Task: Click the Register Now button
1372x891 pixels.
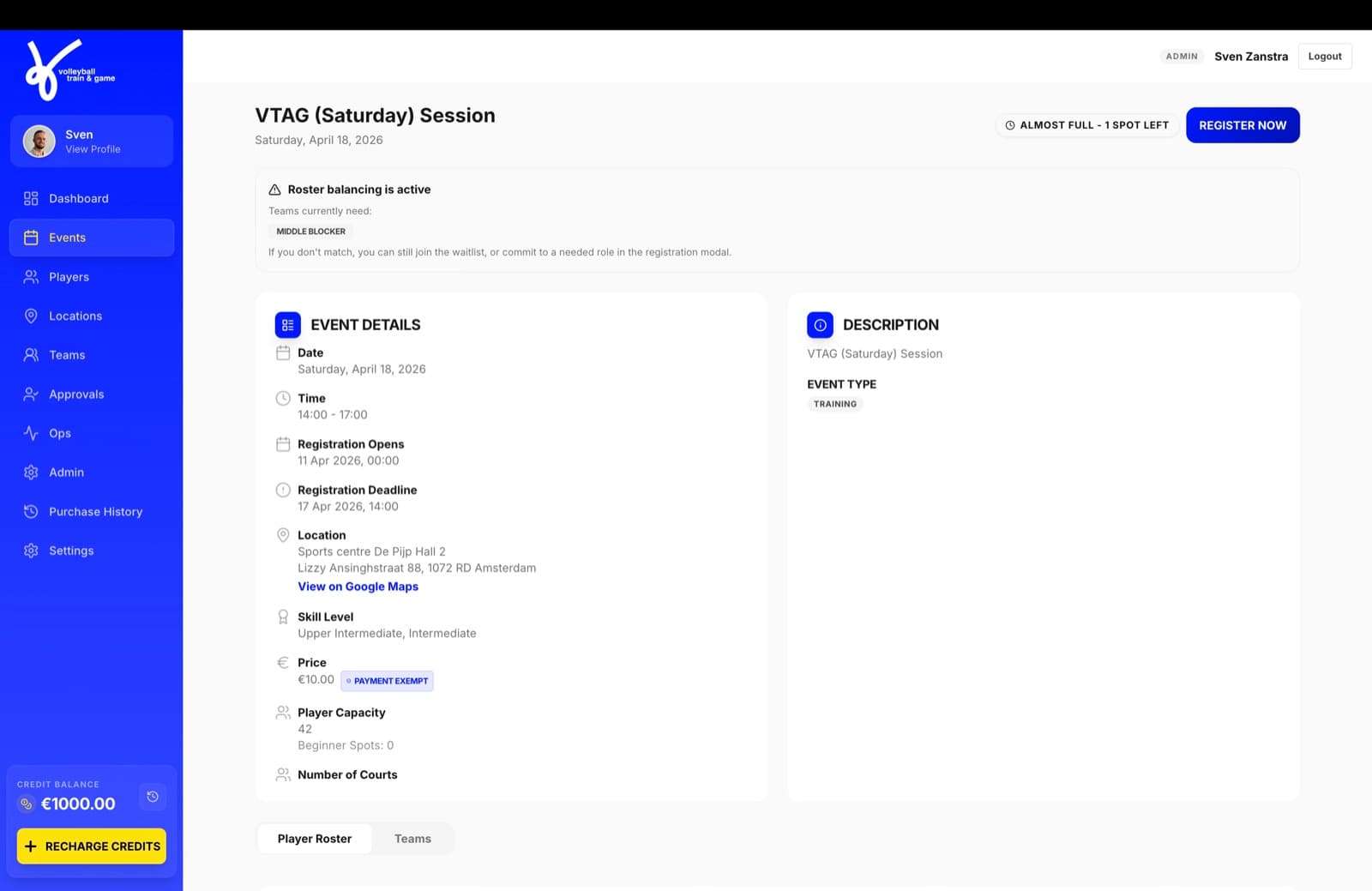Action: pos(1243,125)
